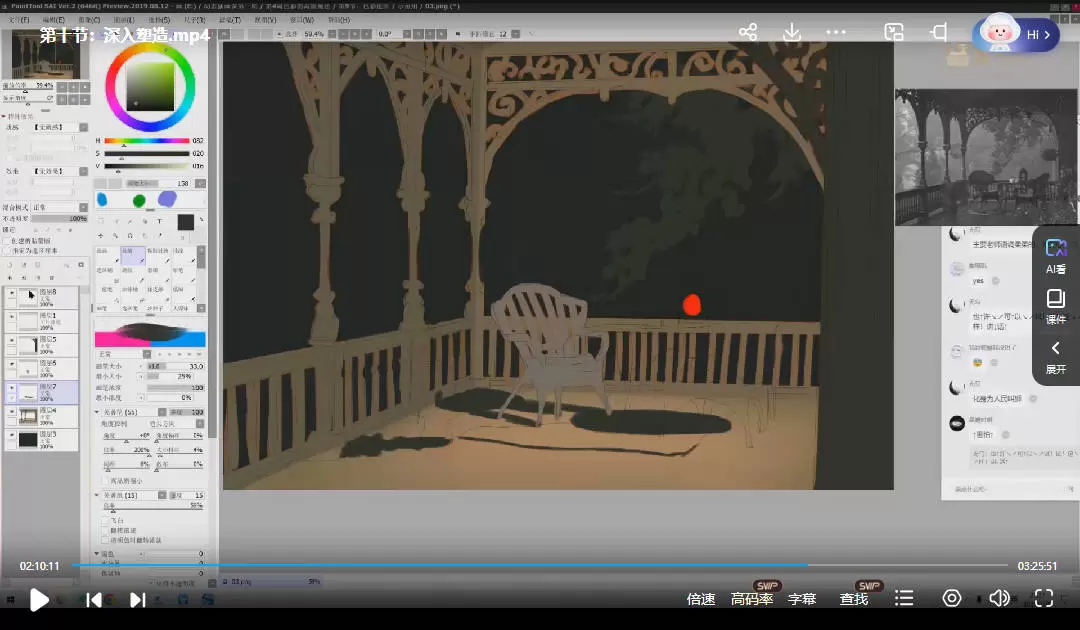The width and height of the screenshot is (1080, 630).
Task: Open the 尺子(R) menu
Action: (x=194, y=20)
